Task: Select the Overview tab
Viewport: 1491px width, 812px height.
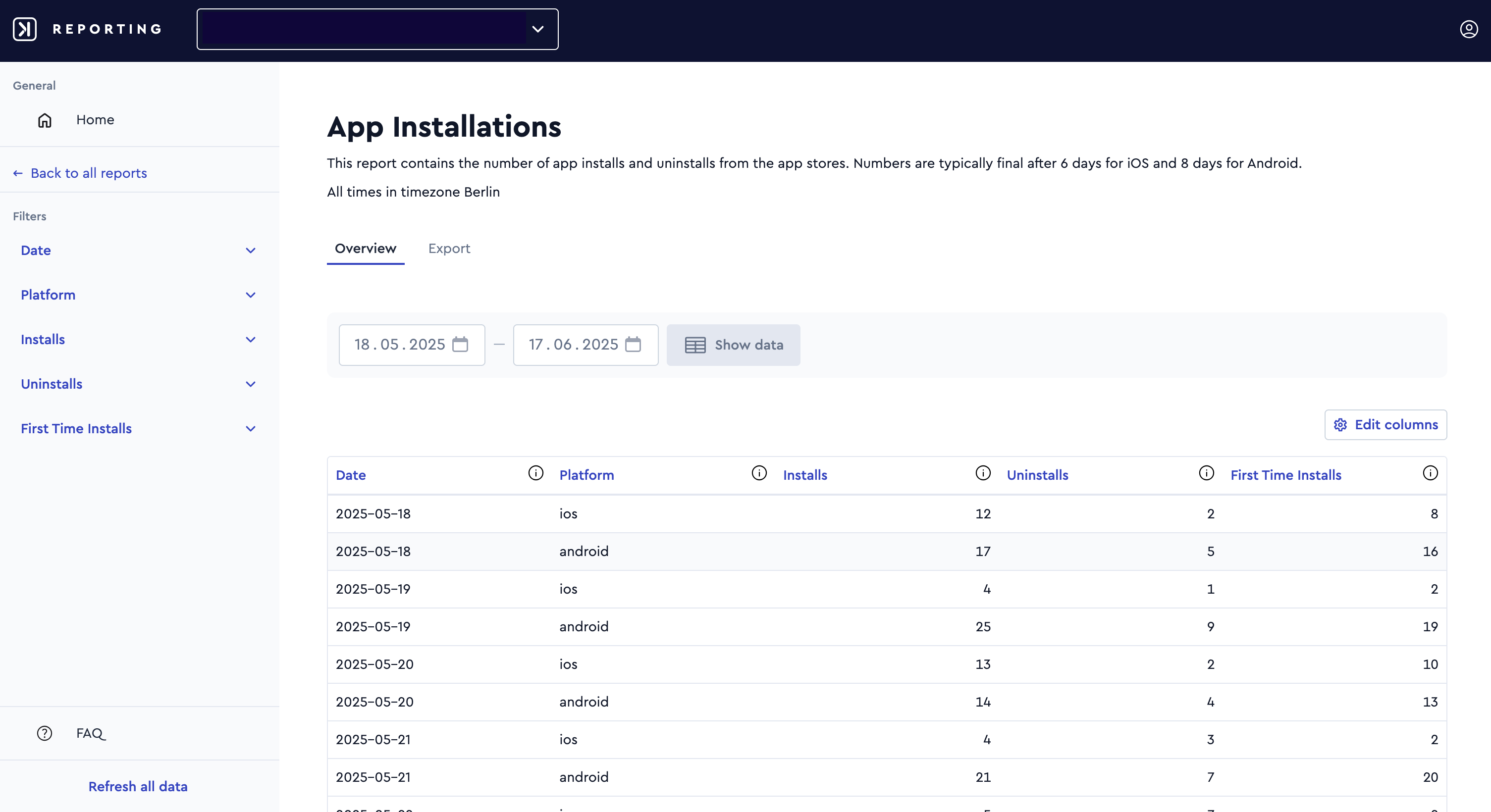Action: coord(365,249)
